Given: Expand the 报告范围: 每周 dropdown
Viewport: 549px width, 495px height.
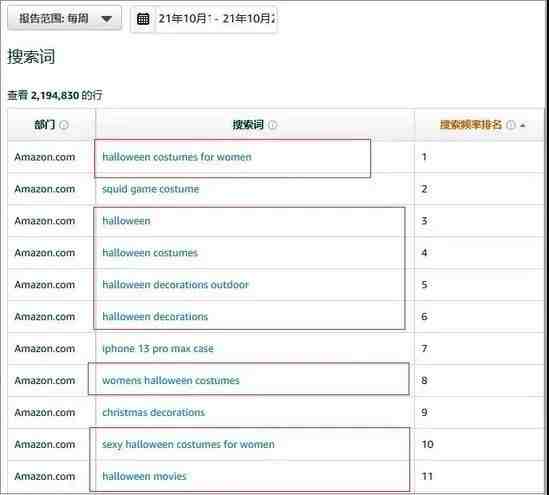Looking at the screenshot, I should [x=64, y=18].
